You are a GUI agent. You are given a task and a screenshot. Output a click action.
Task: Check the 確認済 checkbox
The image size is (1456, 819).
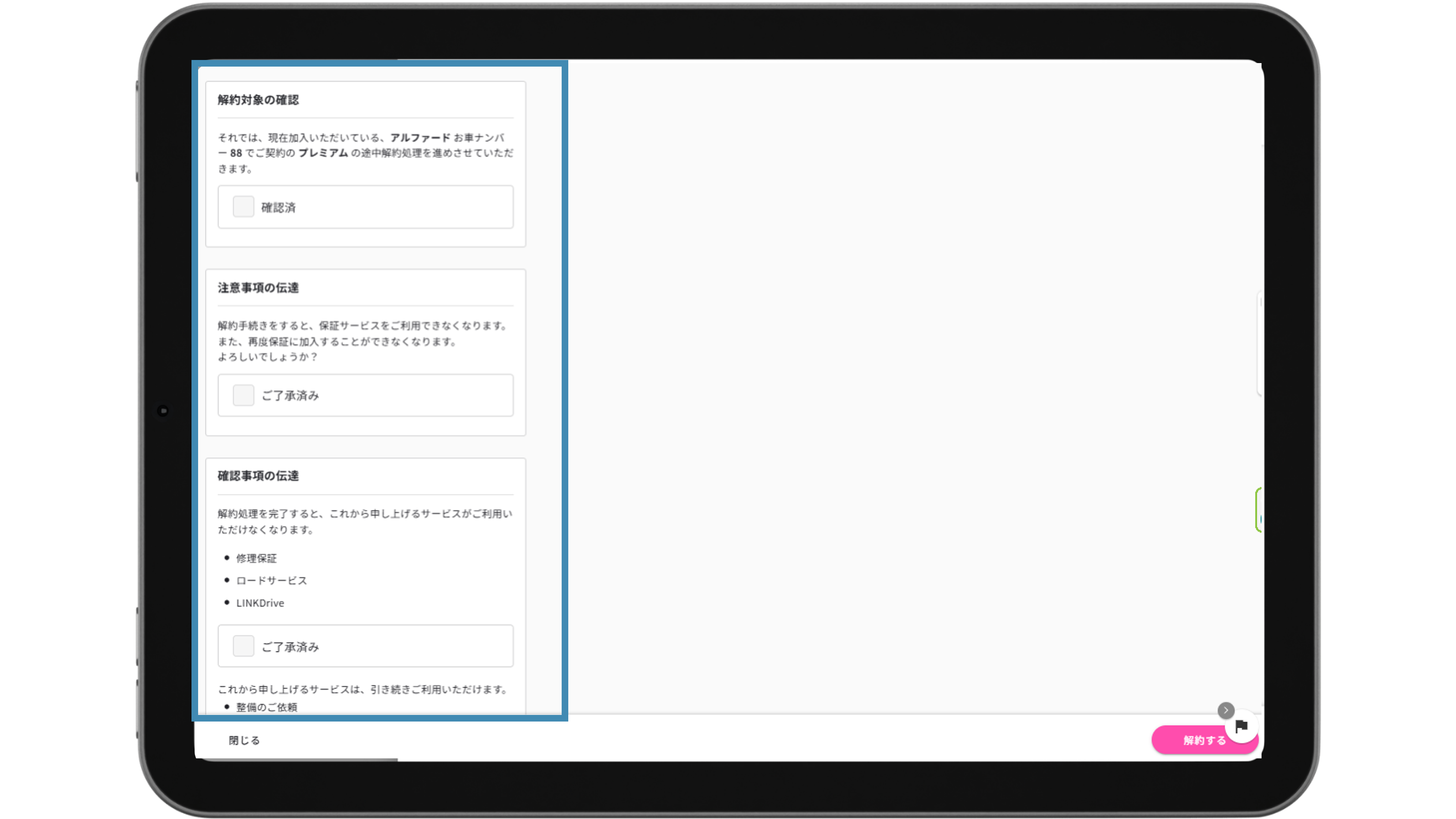[243, 207]
